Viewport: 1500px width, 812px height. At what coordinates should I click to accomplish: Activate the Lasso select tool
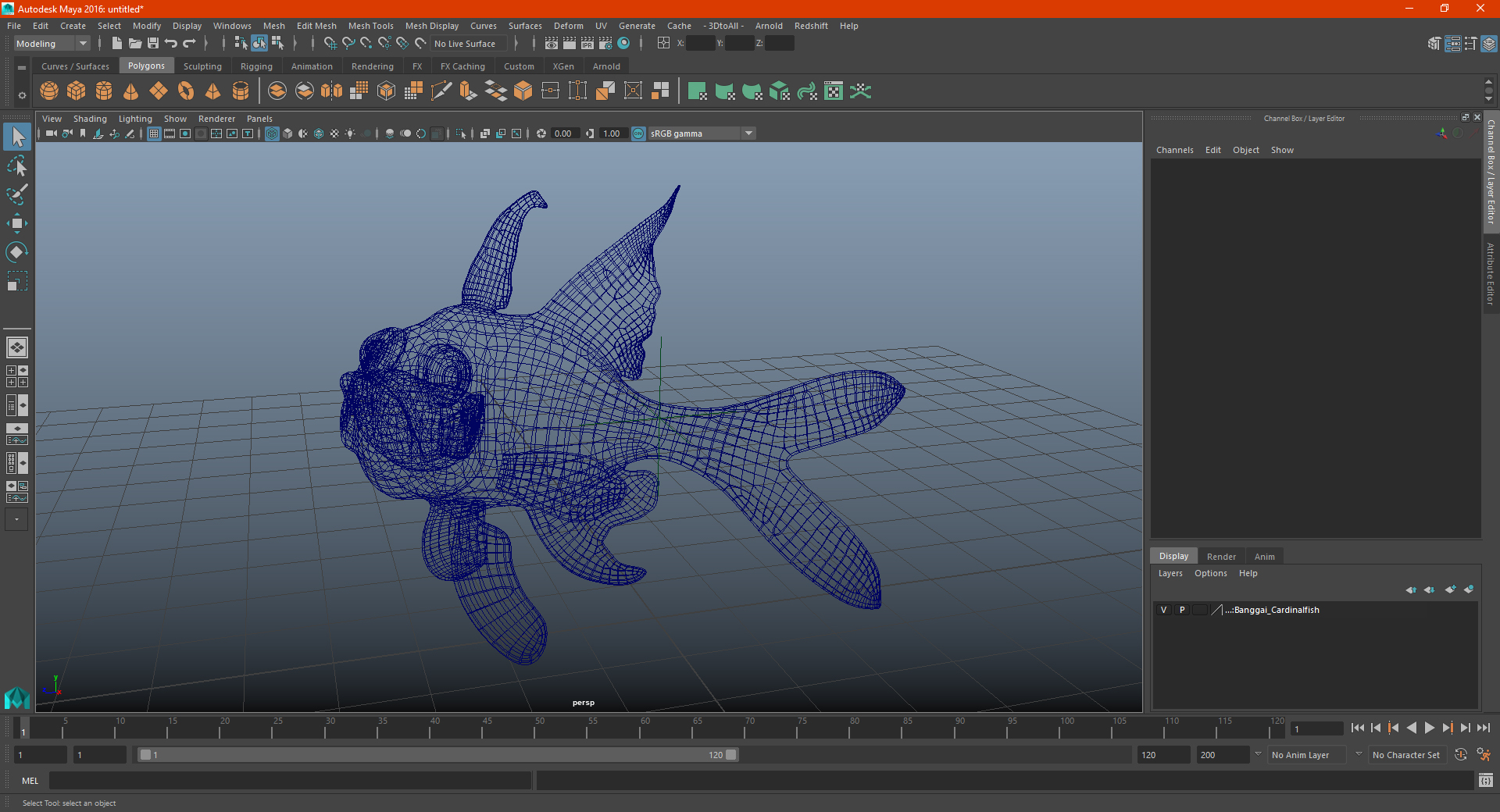(x=17, y=166)
